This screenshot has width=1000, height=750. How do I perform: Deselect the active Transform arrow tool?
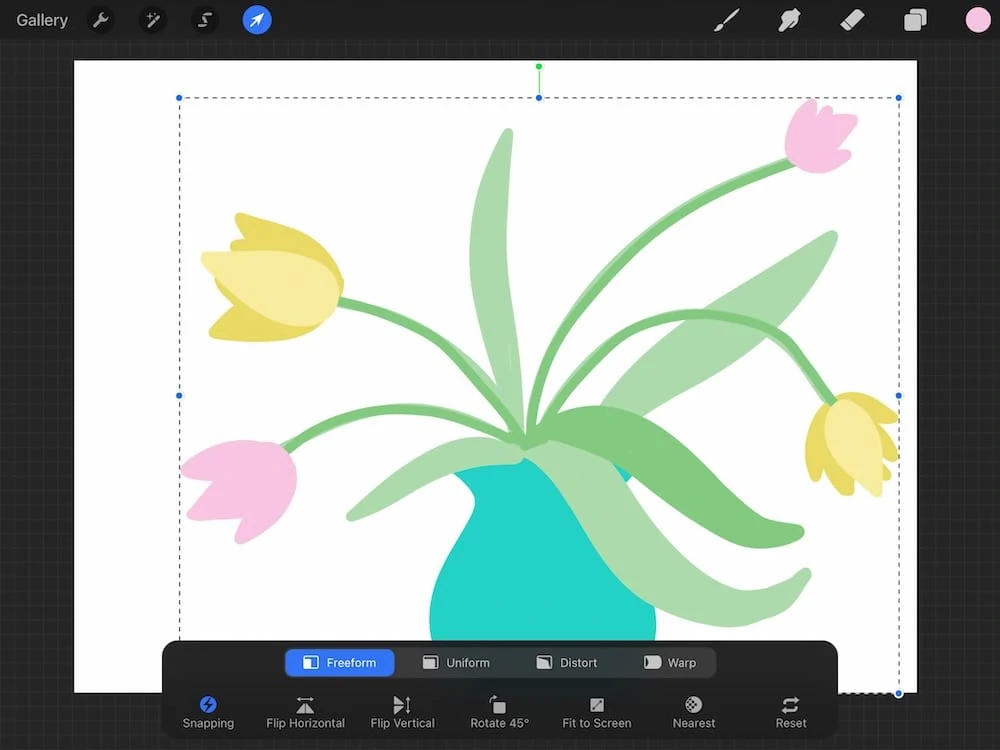[257, 20]
